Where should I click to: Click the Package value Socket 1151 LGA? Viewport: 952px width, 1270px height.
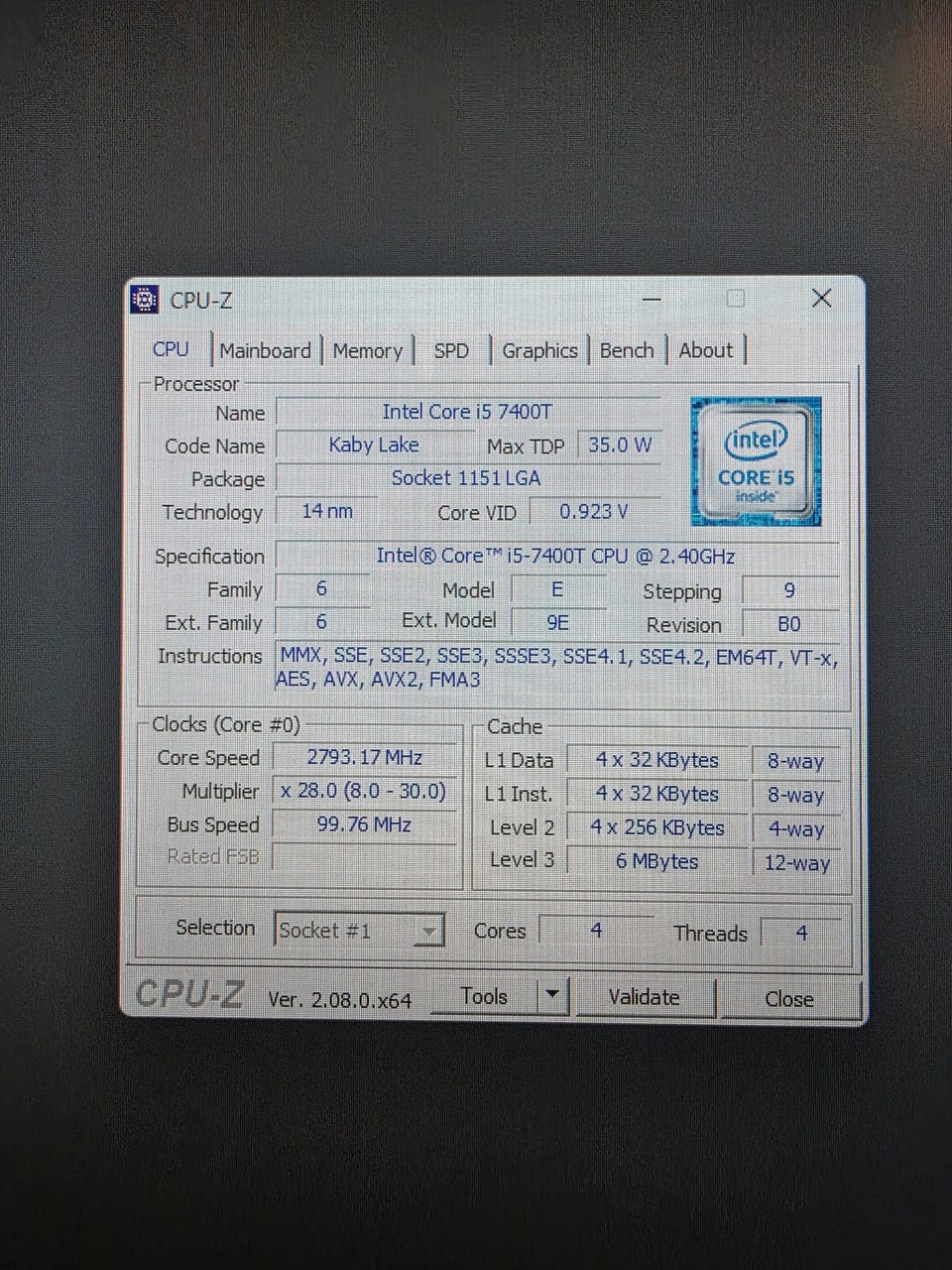point(467,478)
